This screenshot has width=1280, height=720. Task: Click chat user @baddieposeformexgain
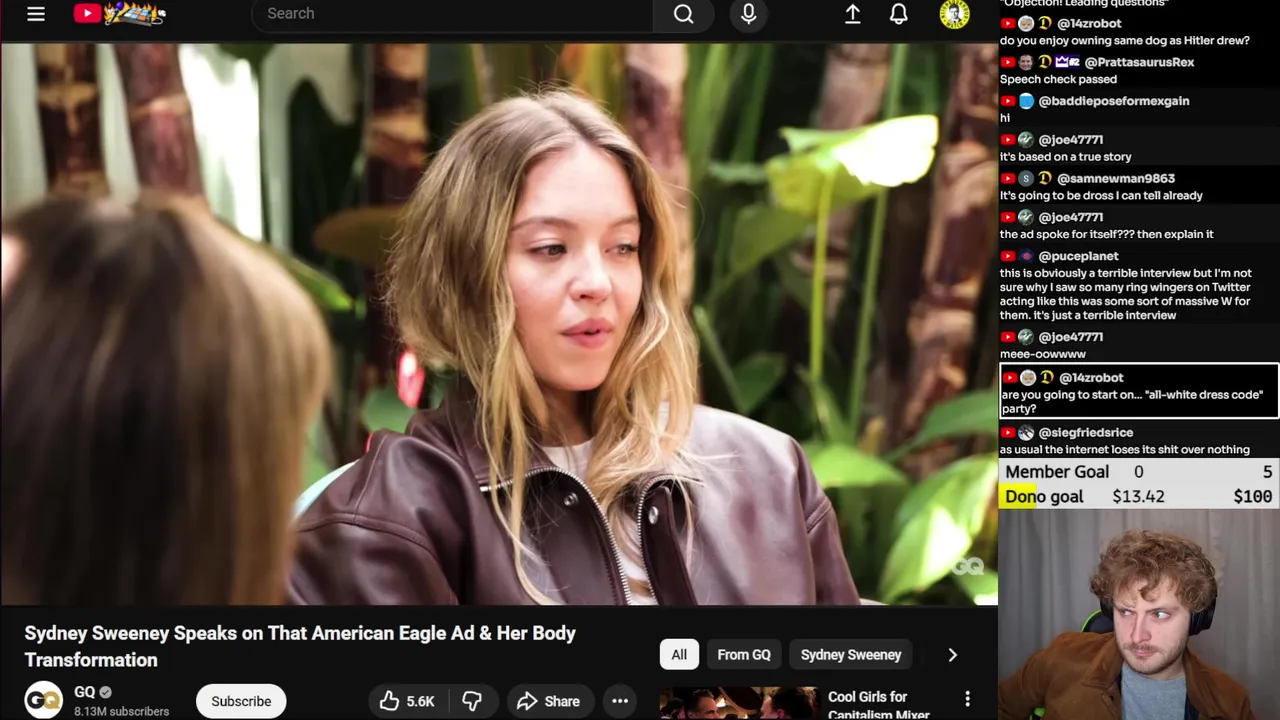point(1113,101)
